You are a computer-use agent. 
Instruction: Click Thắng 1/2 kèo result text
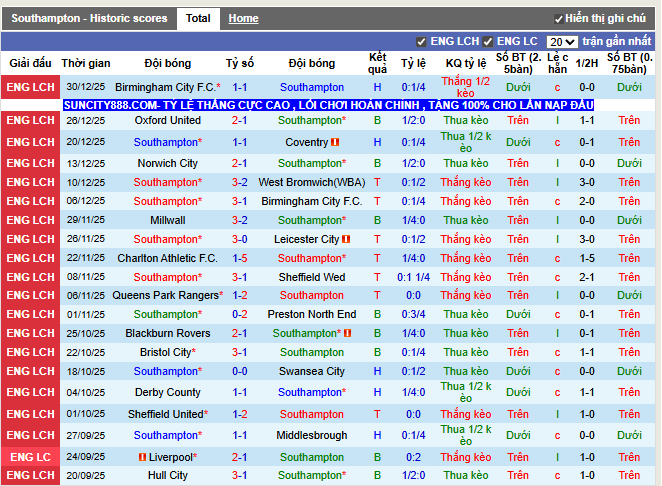pyautogui.click(x=466, y=87)
